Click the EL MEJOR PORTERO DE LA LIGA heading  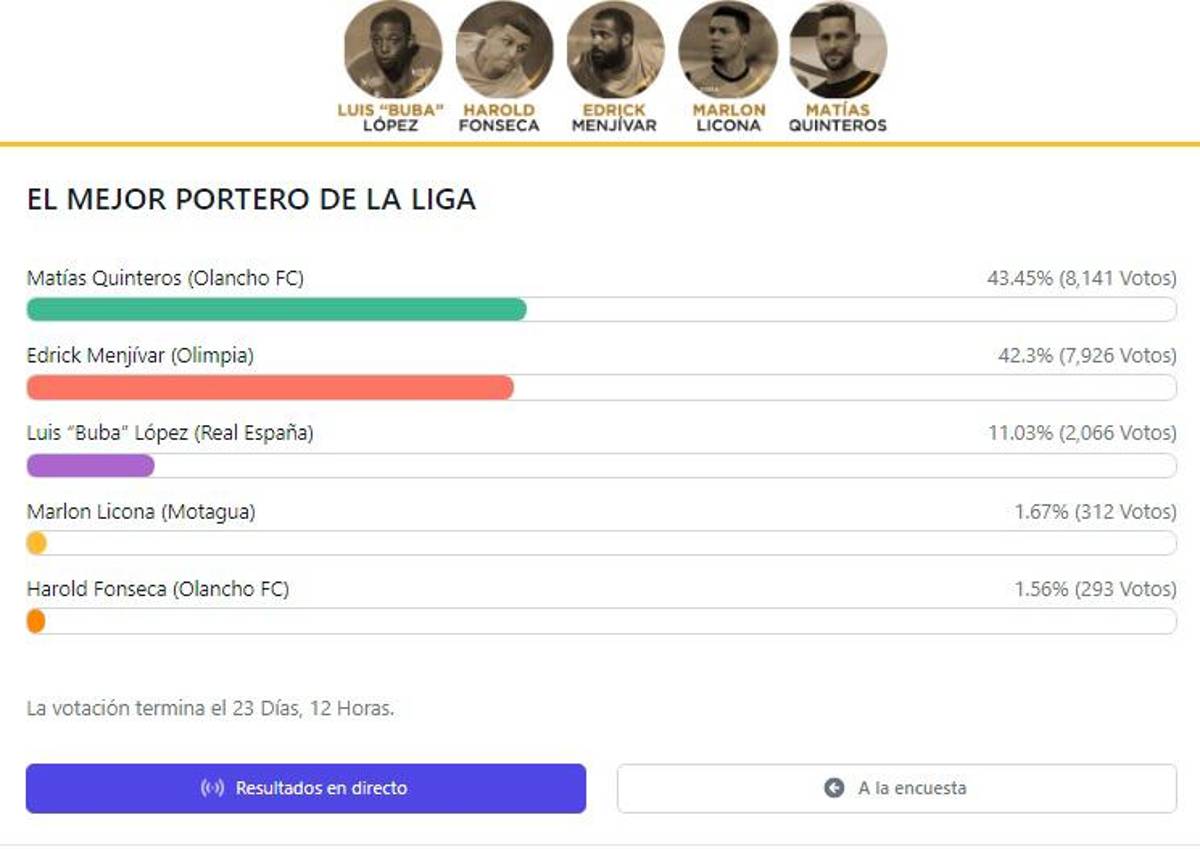(251, 199)
